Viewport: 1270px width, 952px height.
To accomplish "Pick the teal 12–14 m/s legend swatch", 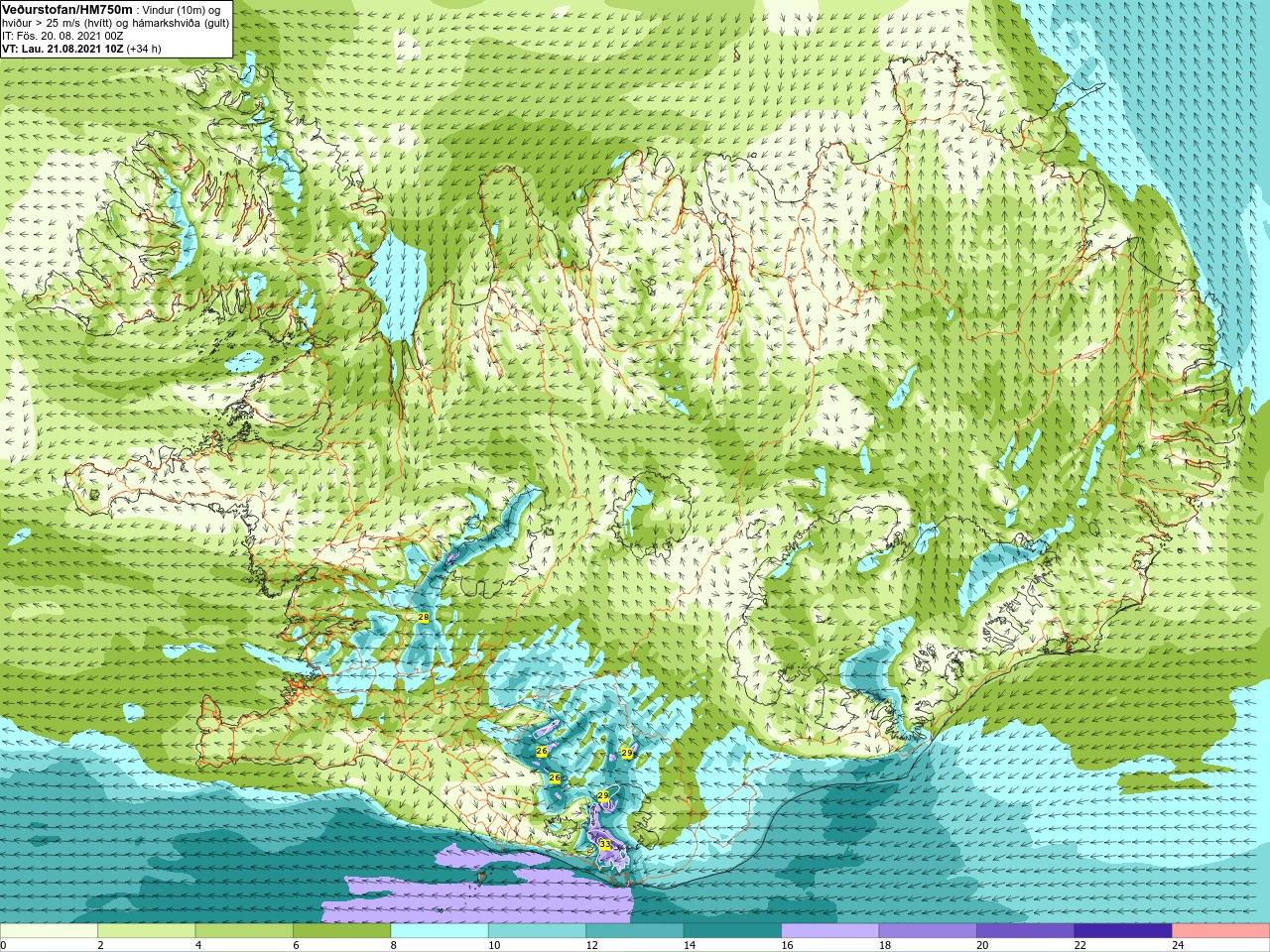I will pyautogui.click(x=635, y=931).
